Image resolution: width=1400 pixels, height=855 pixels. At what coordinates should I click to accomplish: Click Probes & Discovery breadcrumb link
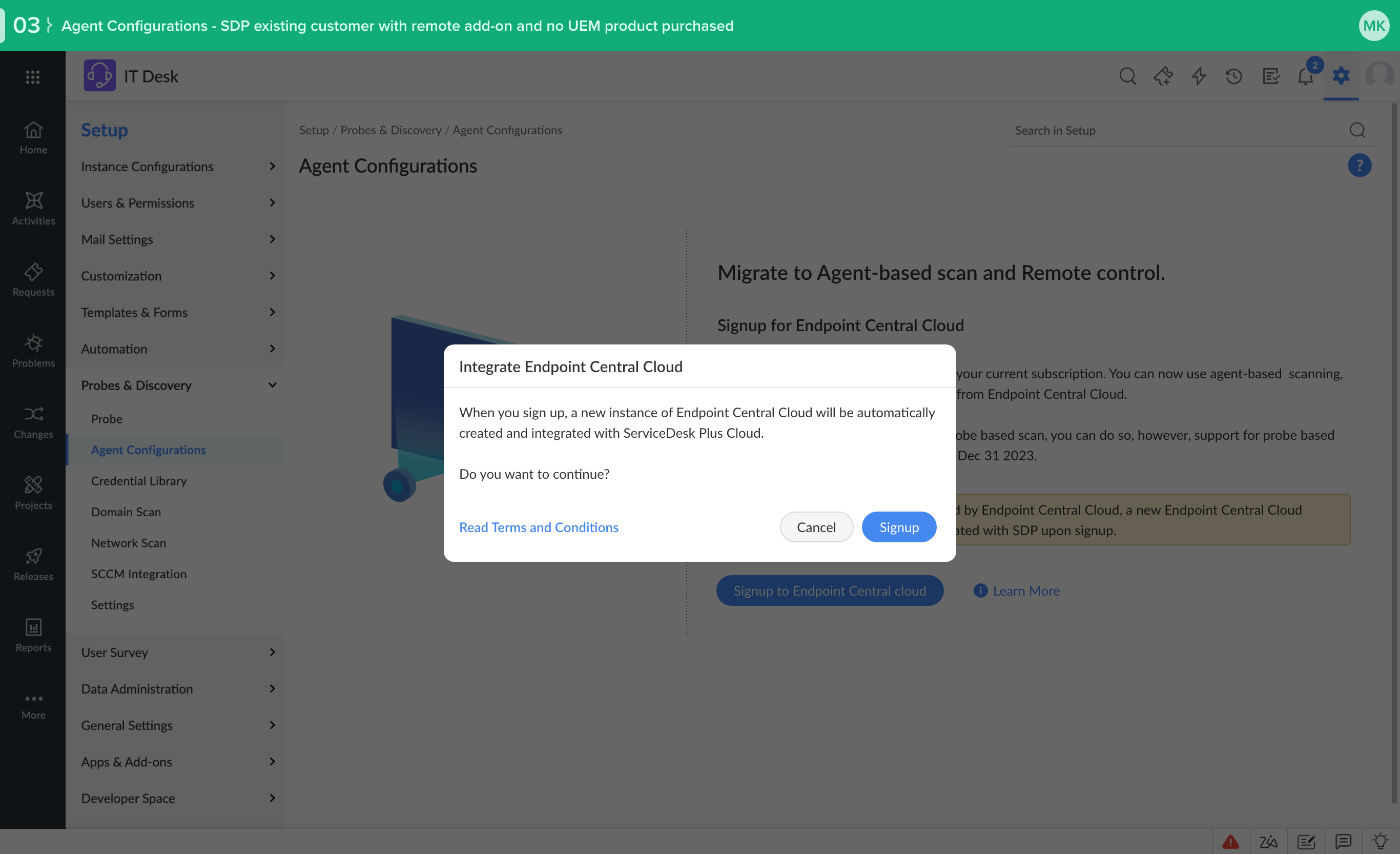pyautogui.click(x=391, y=130)
